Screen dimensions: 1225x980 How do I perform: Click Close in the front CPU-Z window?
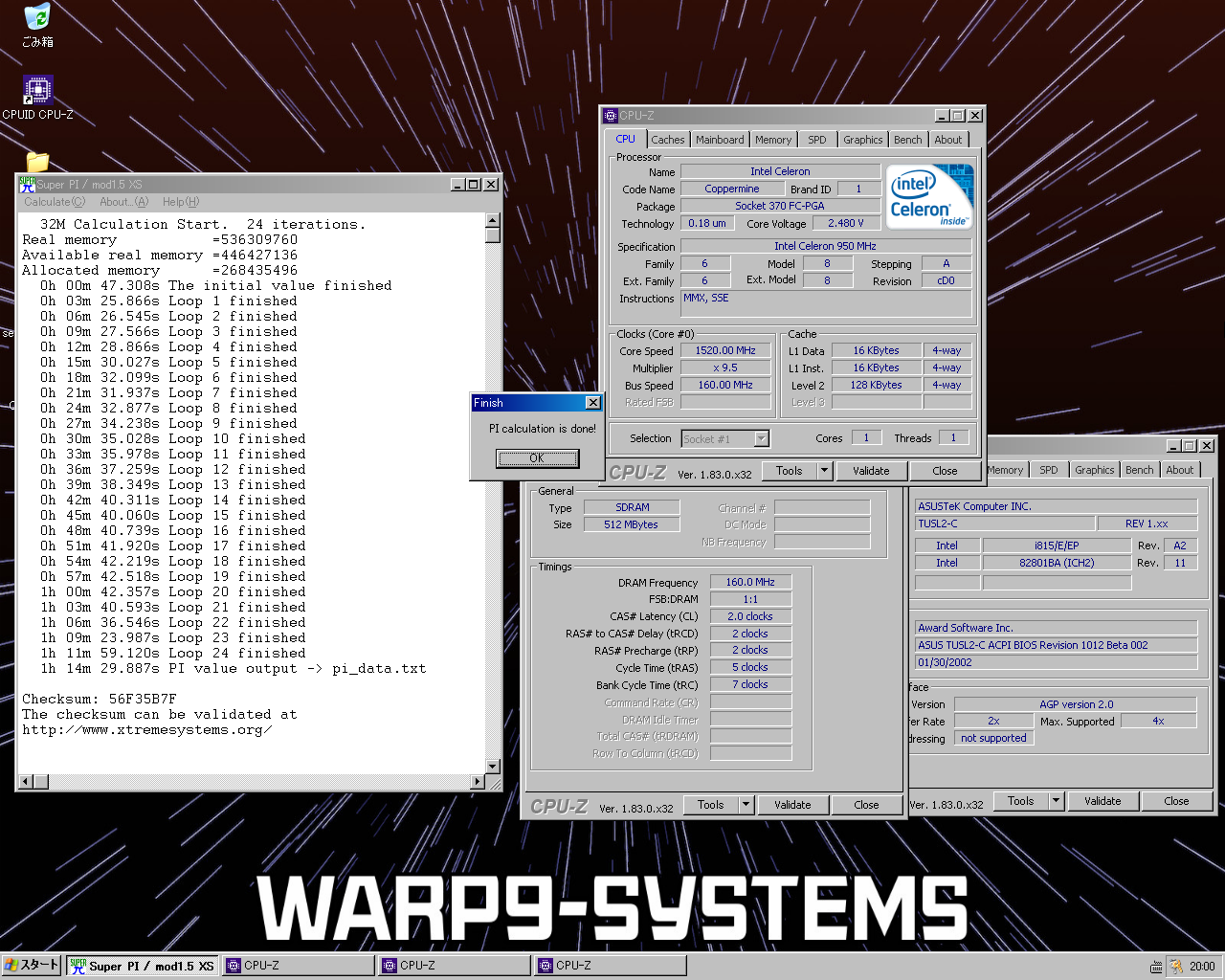(946, 471)
